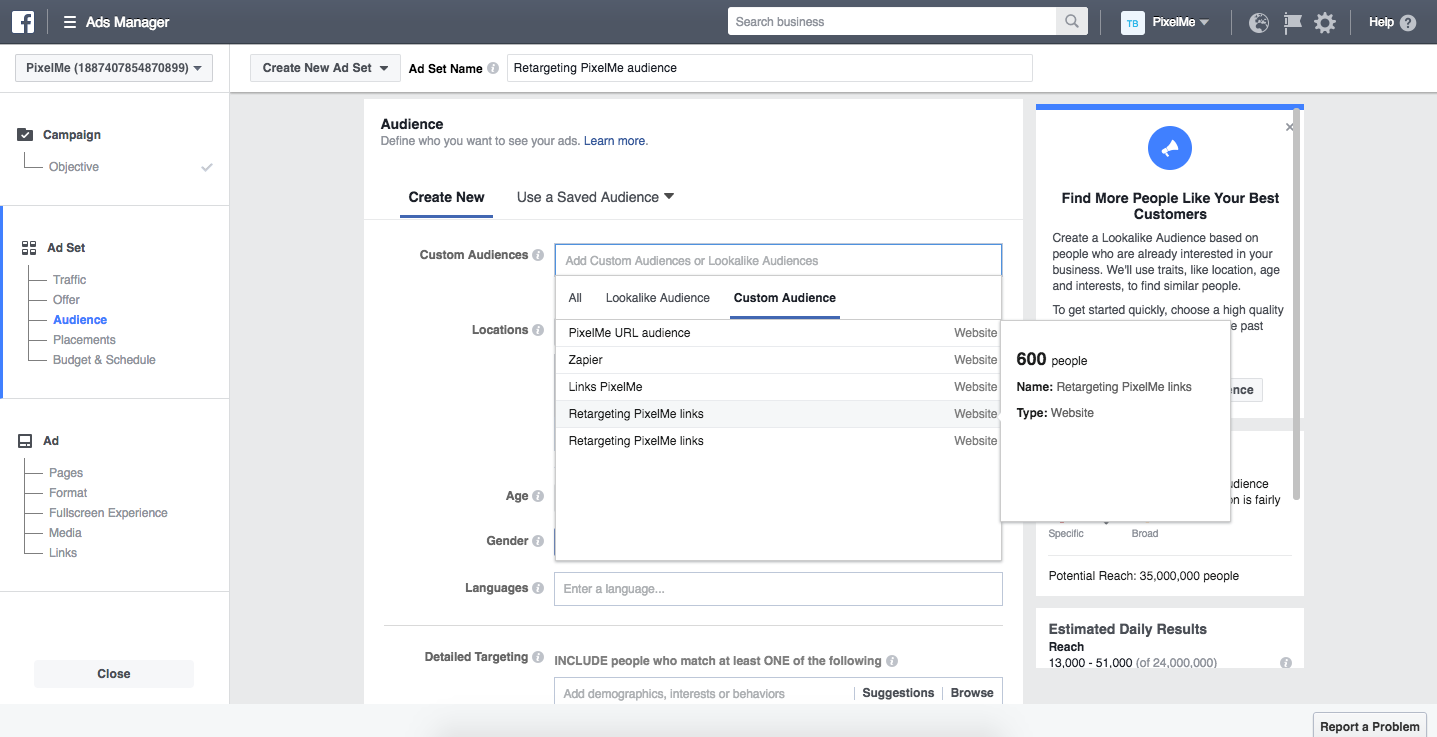The width and height of the screenshot is (1437, 737).
Task: Click the Learn more link
Action: [x=615, y=141]
